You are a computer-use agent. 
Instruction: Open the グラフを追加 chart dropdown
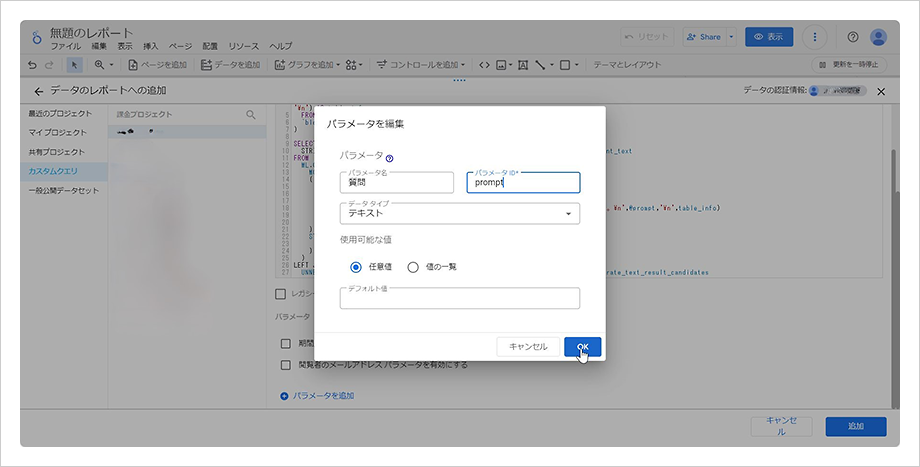point(307,65)
